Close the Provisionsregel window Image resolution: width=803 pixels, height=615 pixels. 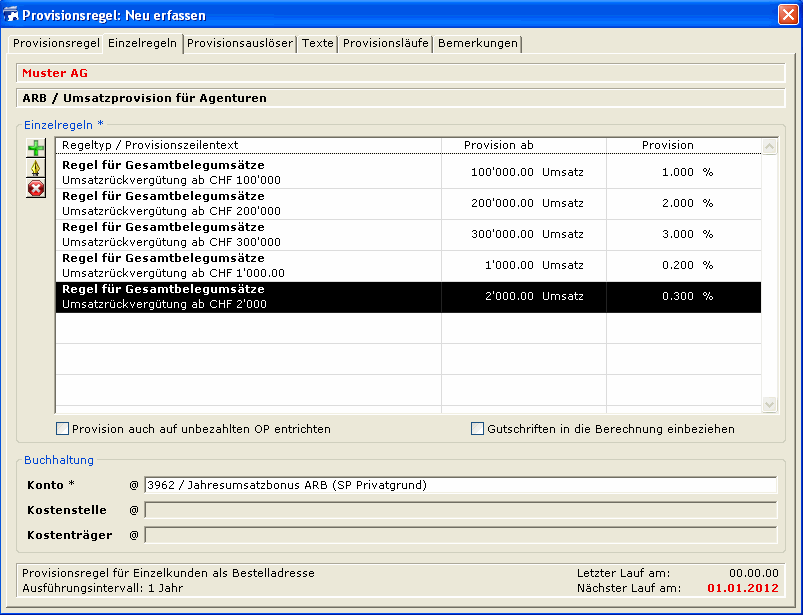pyautogui.click(x=787, y=14)
